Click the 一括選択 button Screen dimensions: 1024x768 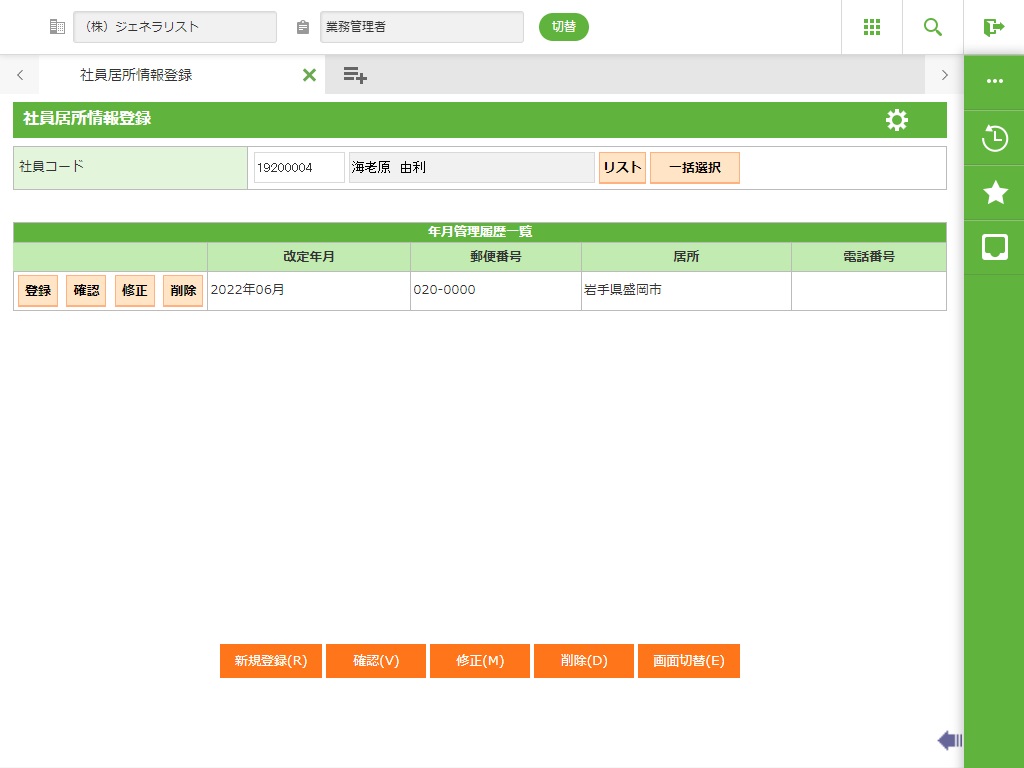pos(694,168)
